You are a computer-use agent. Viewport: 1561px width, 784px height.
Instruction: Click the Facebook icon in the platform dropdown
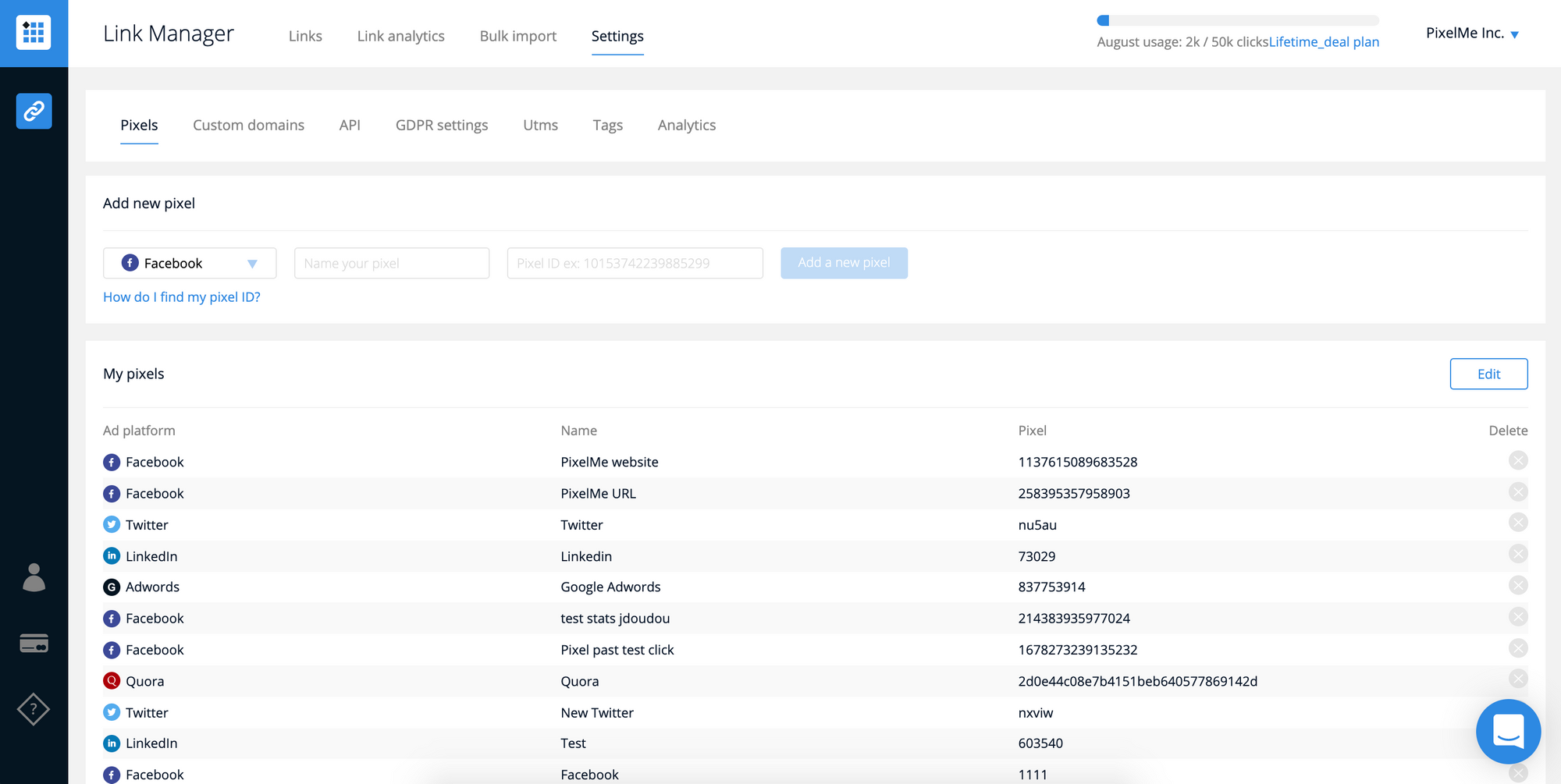[x=130, y=263]
